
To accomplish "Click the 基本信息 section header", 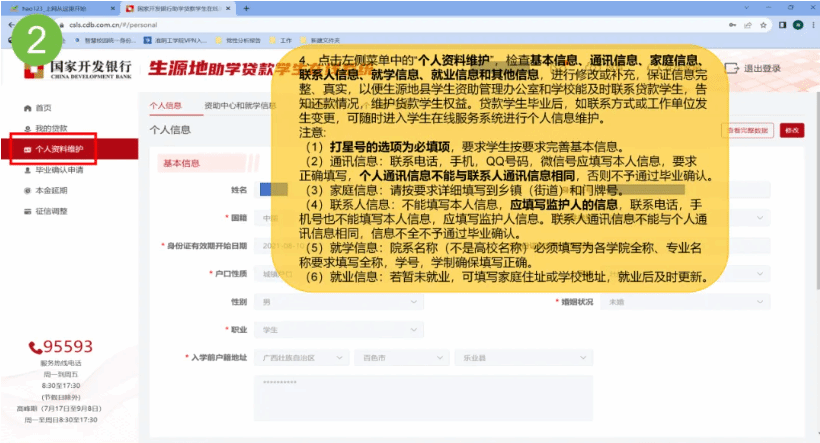I will coord(181,163).
